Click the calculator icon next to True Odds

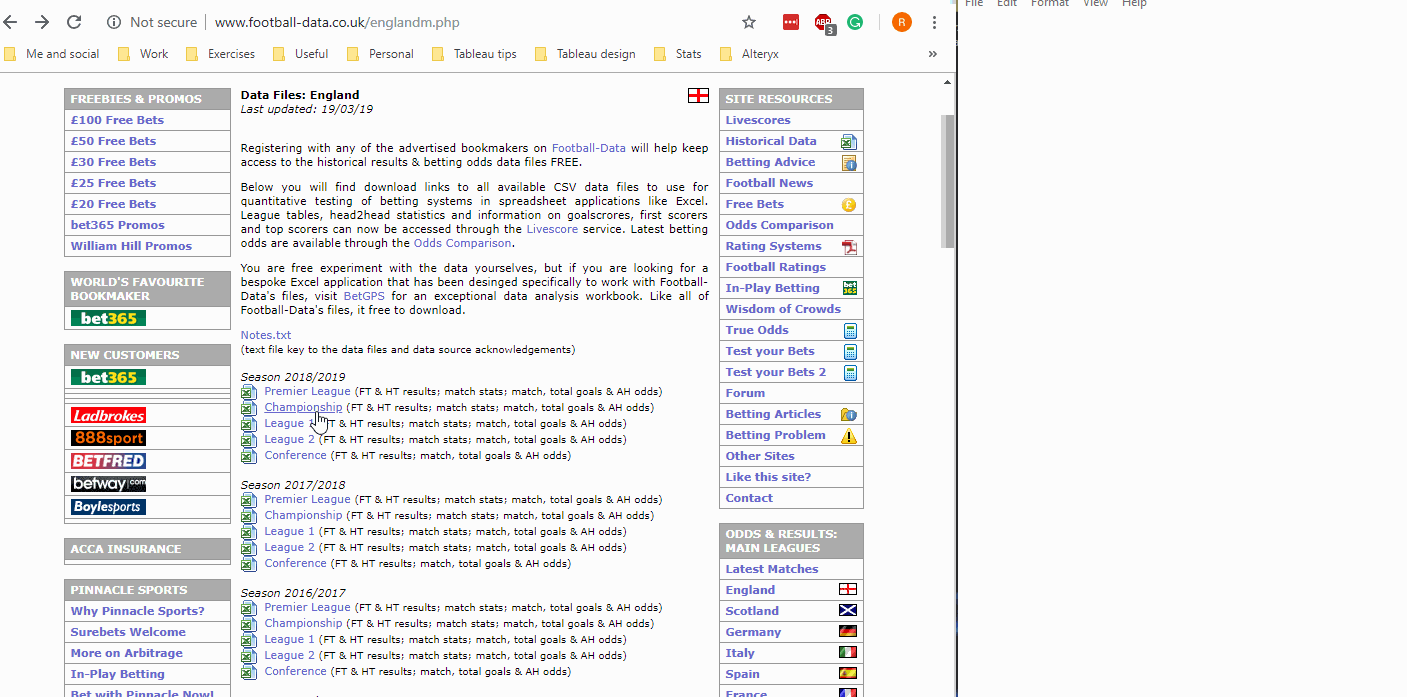click(850, 331)
